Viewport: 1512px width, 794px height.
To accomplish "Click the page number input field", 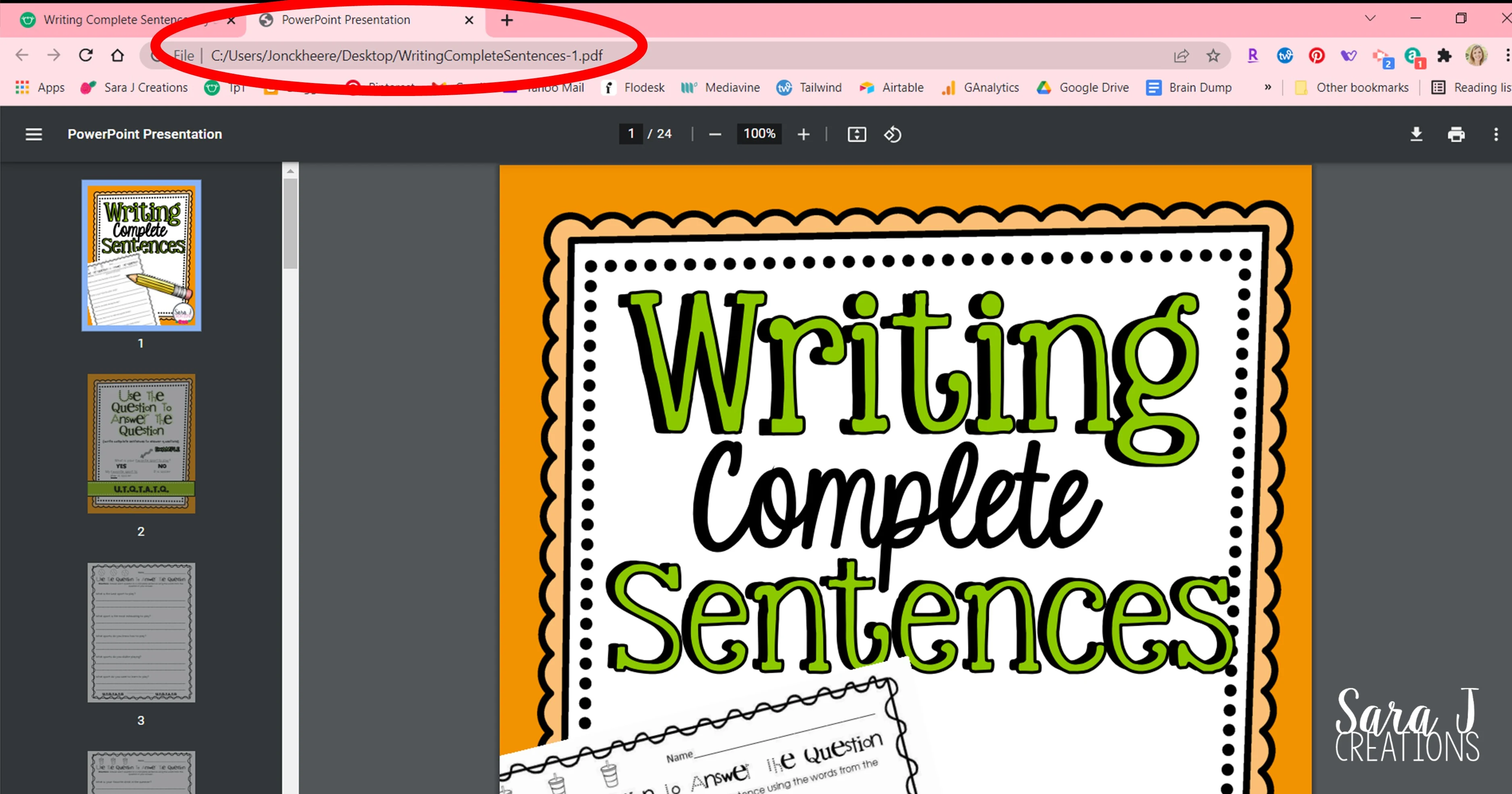I will pyautogui.click(x=631, y=134).
